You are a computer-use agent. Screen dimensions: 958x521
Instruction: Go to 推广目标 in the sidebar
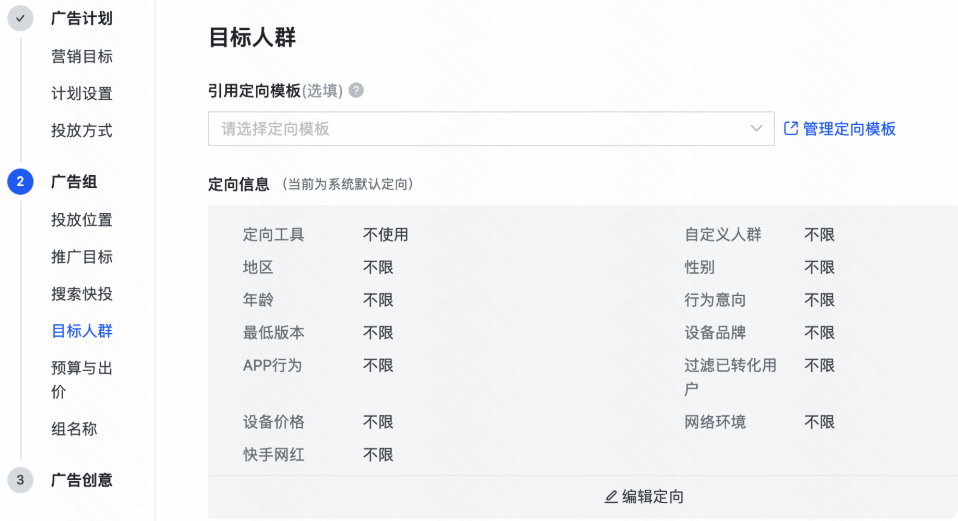82,257
